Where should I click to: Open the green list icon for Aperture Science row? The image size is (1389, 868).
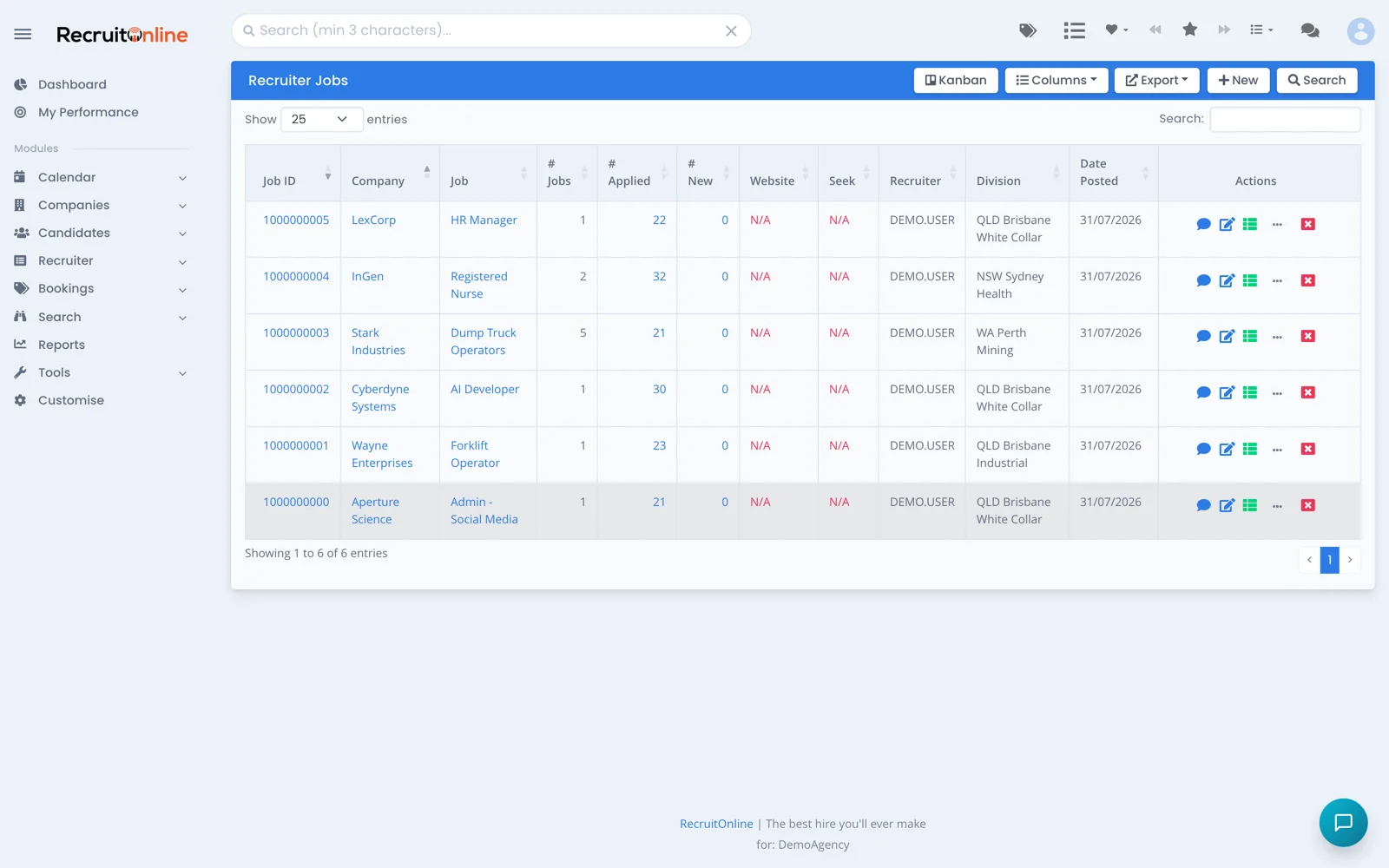click(1250, 505)
